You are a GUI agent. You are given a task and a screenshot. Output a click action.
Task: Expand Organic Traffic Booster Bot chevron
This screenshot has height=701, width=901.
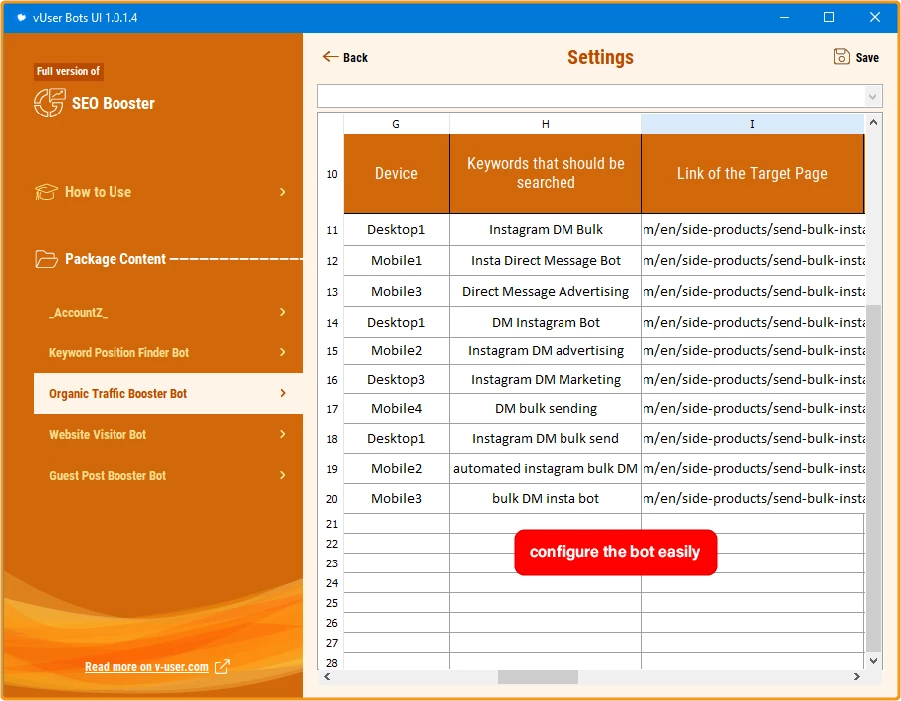click(282, 393)
